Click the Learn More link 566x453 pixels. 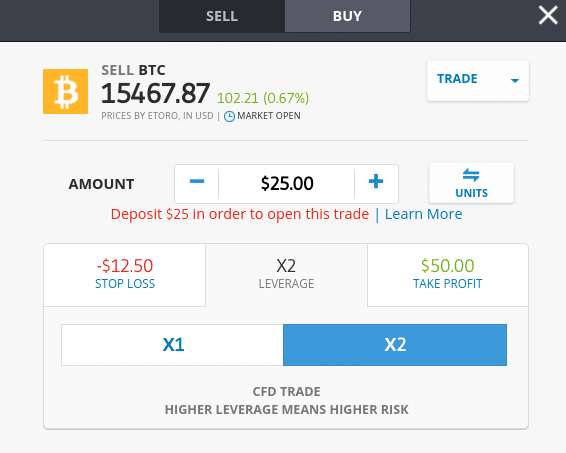[423, 214]
